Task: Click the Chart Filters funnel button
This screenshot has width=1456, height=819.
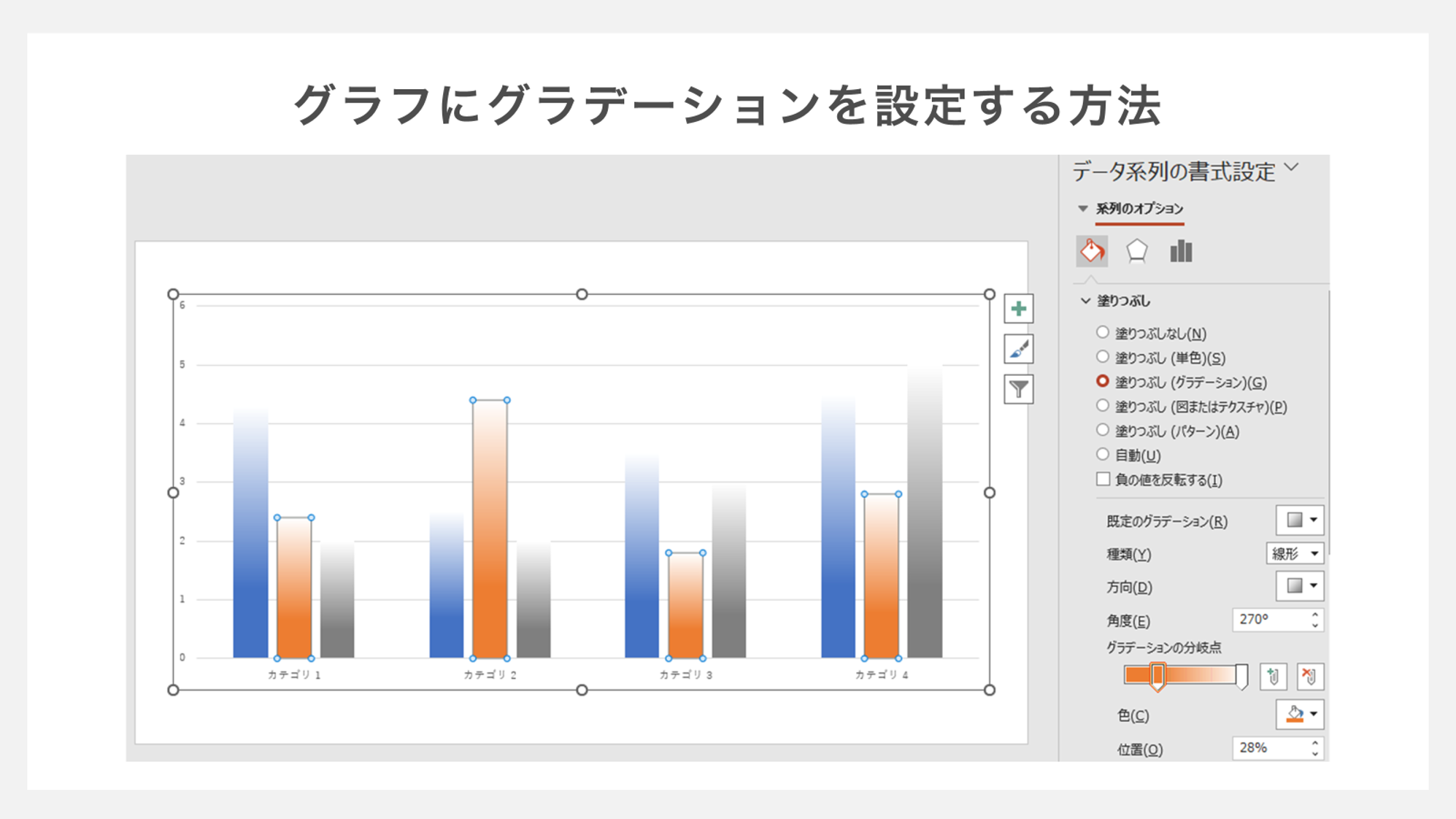Action: pyautogui.click(x=1018, y=389)
